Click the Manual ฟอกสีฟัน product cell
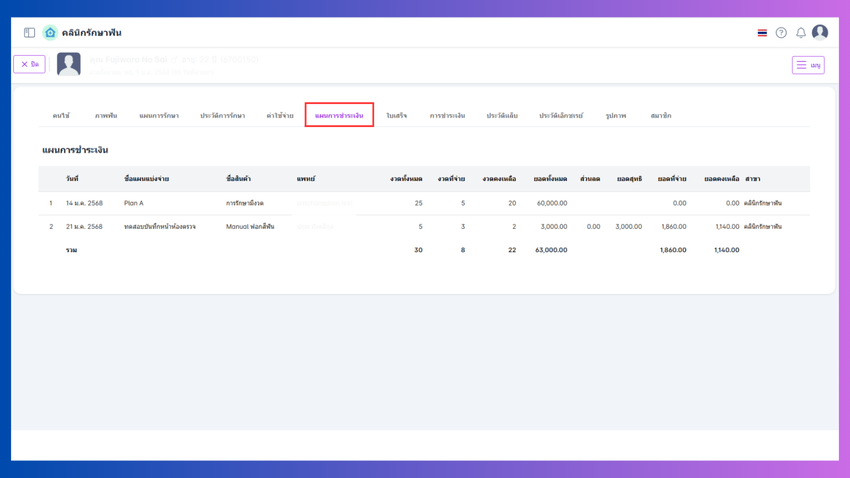The width and height of the screenshot is (850, 478). [x=250, y=227]
